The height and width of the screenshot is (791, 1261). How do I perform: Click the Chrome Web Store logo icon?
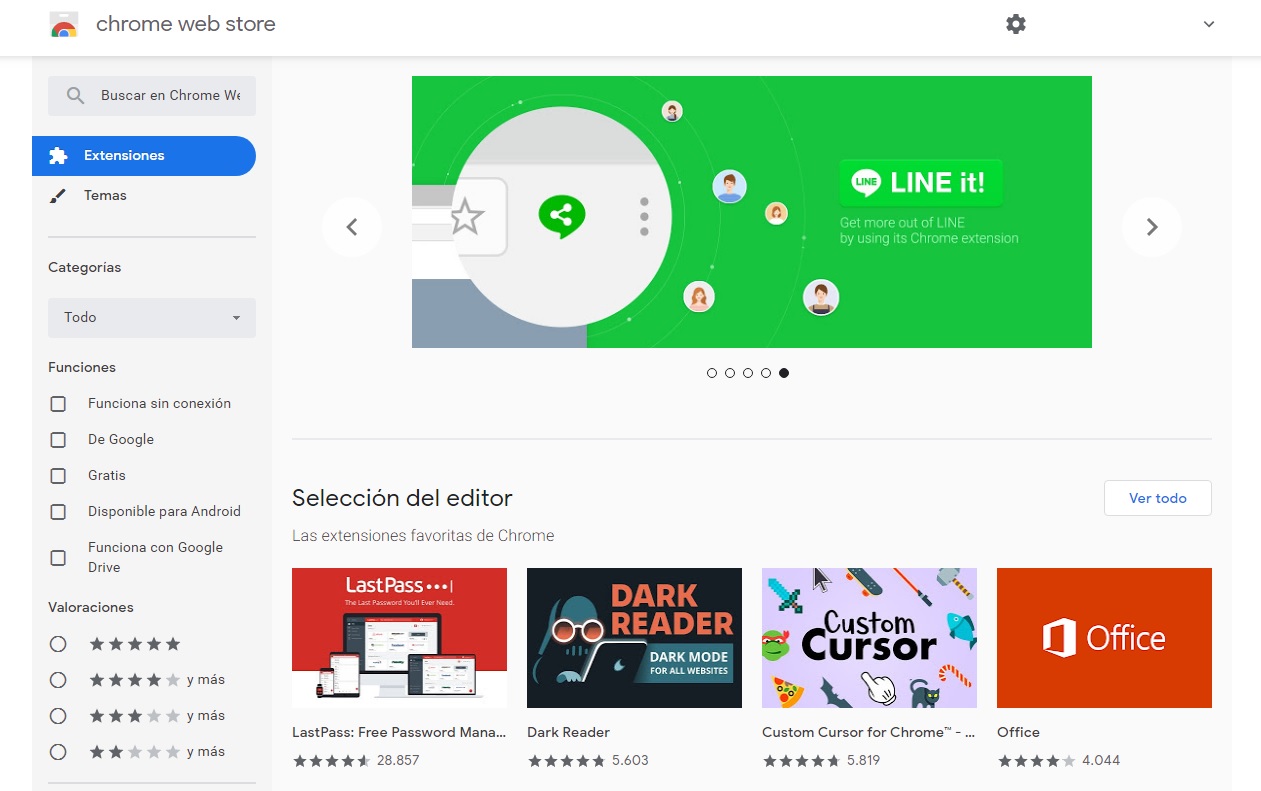click(64, 25)
